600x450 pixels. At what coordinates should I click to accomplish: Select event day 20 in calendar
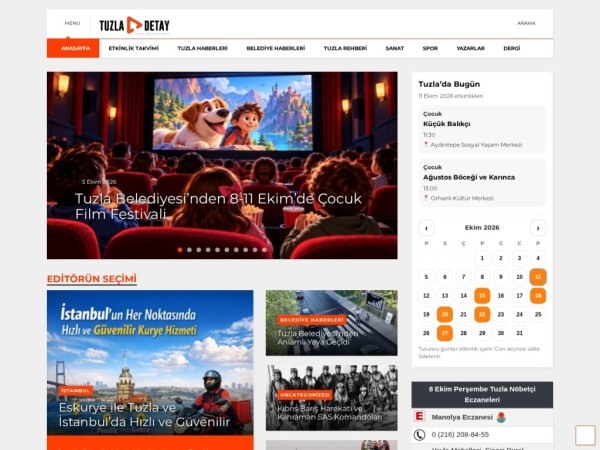click(x=445, y=314)
